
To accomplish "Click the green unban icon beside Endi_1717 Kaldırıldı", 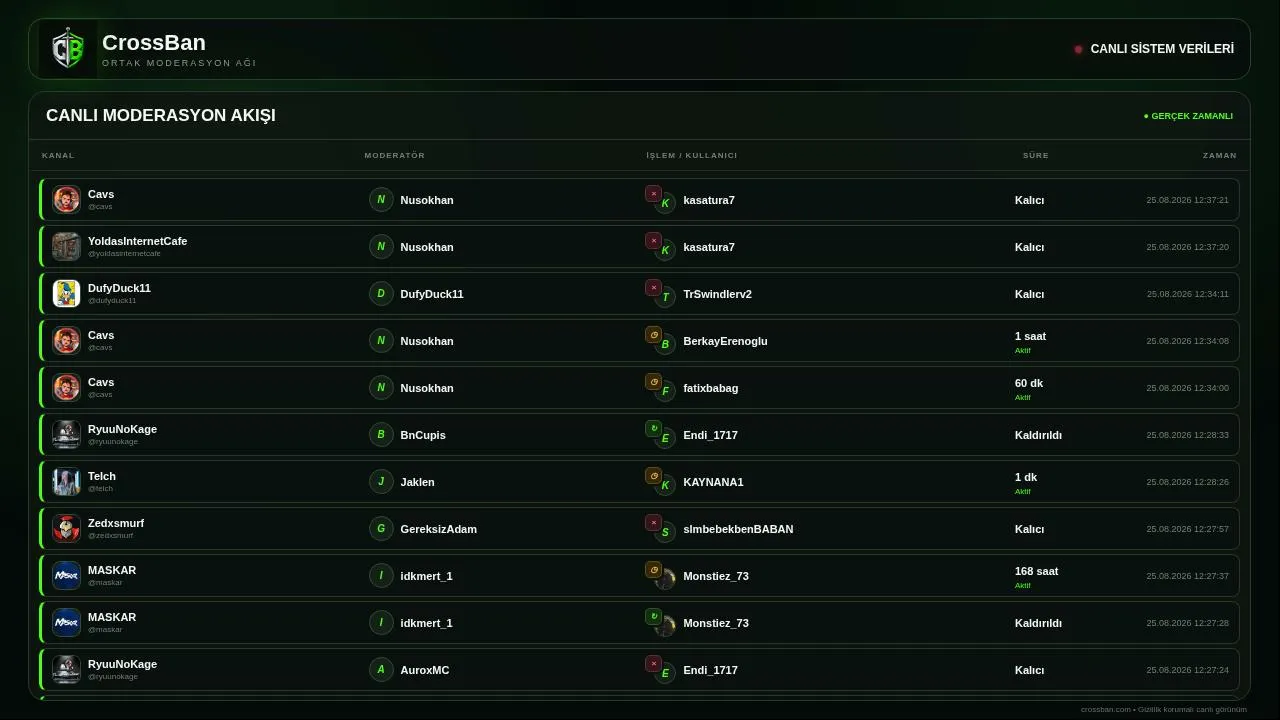I will 653,428.
